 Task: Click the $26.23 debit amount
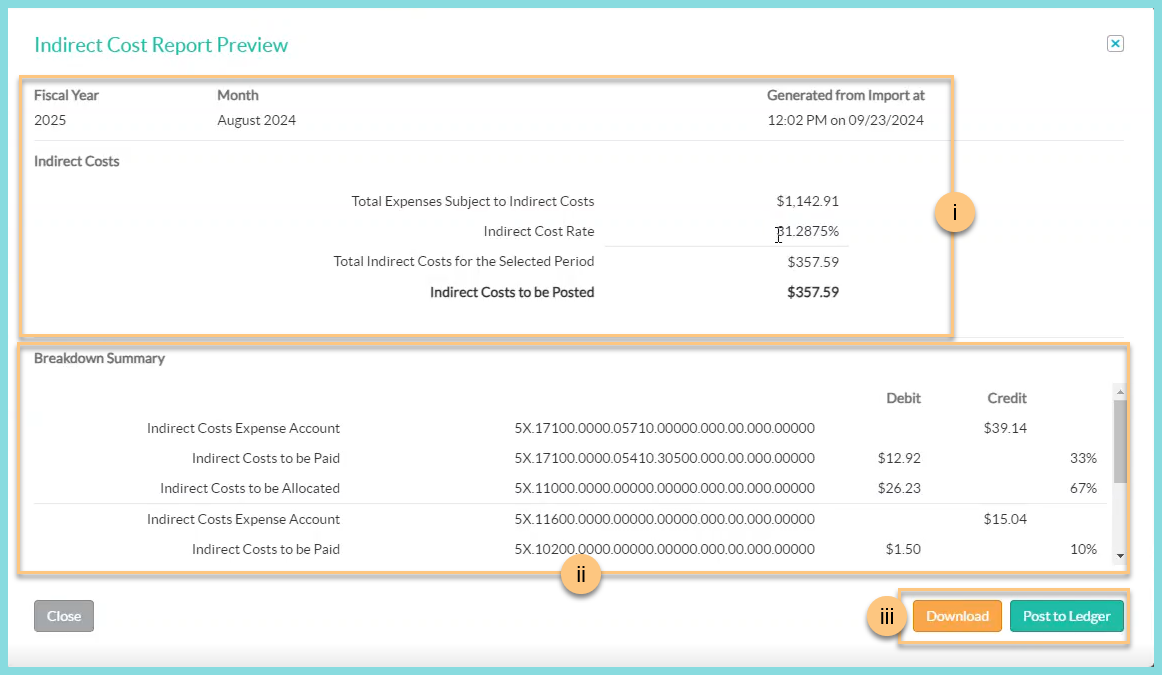click(x=898, y=488)
